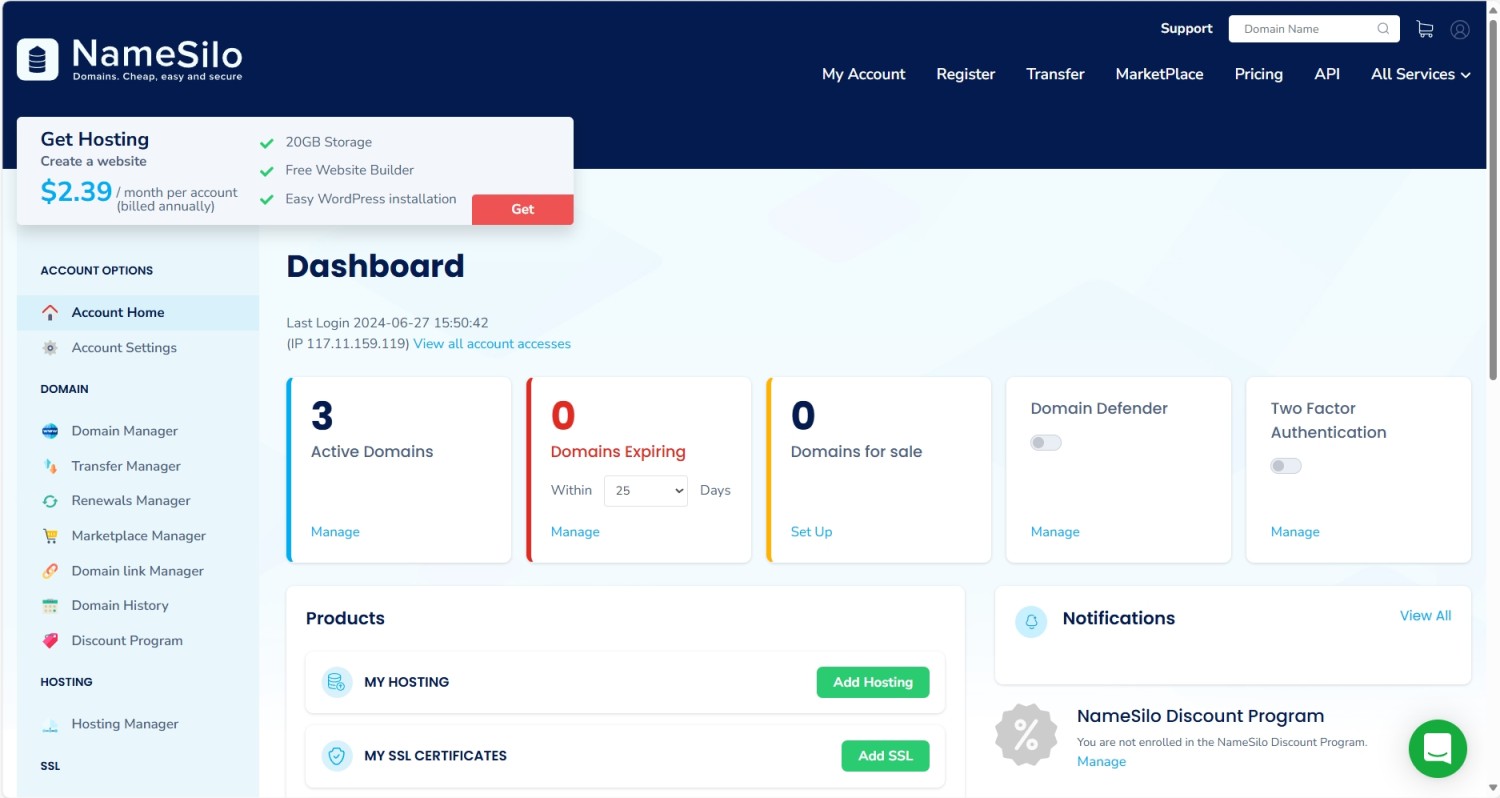1500x798 pixels.
Task: Open the shopping cart icon
Action: coord(1425,29)
